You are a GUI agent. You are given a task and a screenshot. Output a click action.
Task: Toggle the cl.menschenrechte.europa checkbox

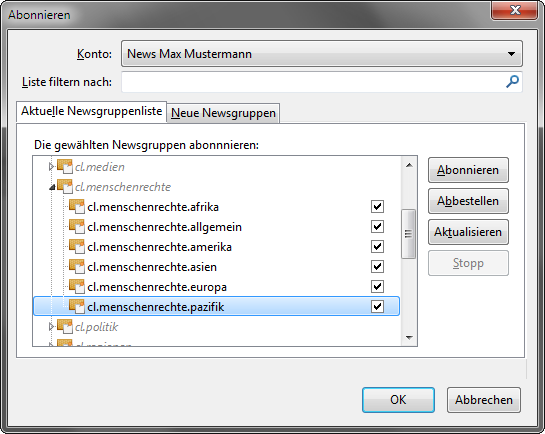377,287
